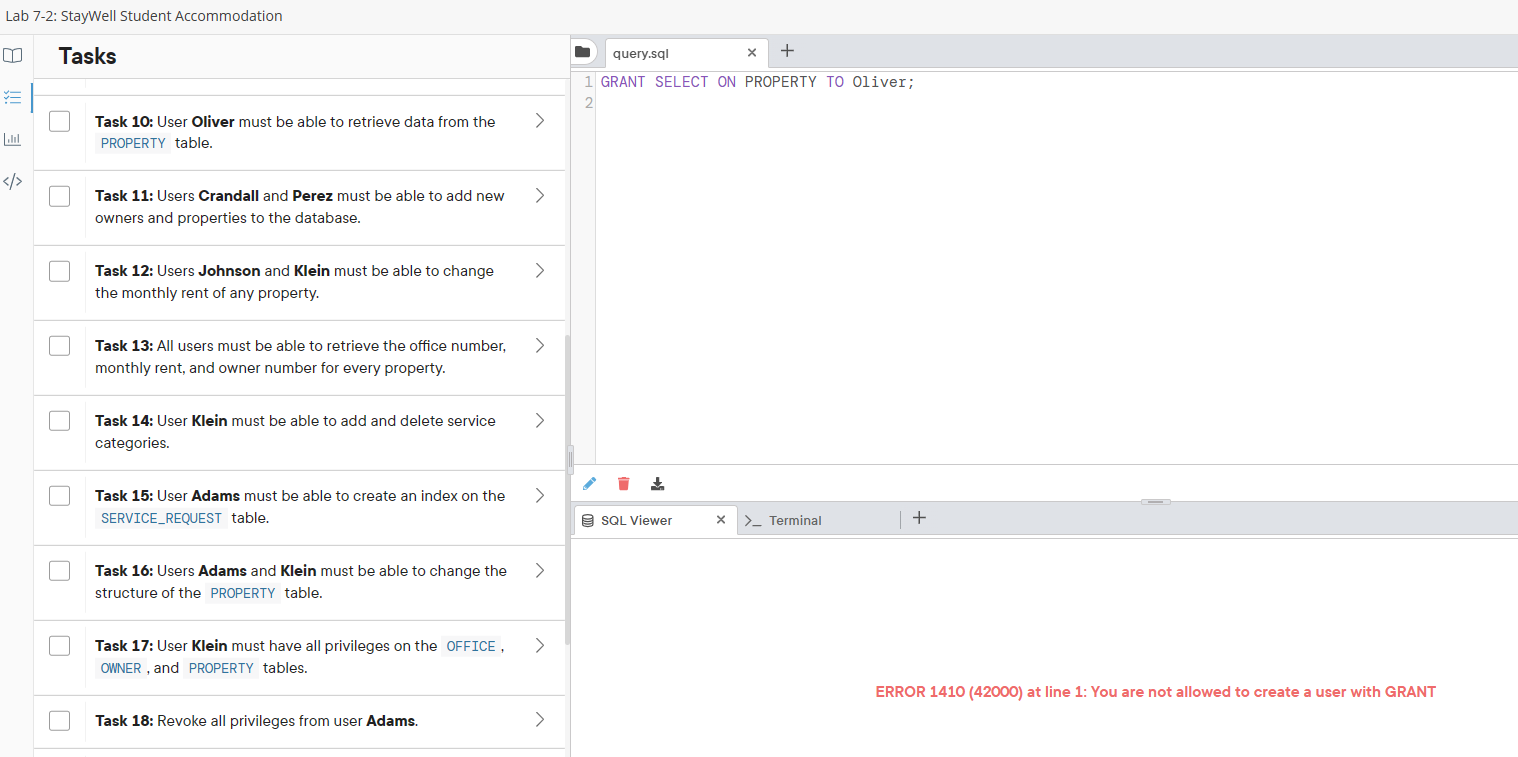
Task: Check the Task 16 checkbox
Action: (60, 571)
